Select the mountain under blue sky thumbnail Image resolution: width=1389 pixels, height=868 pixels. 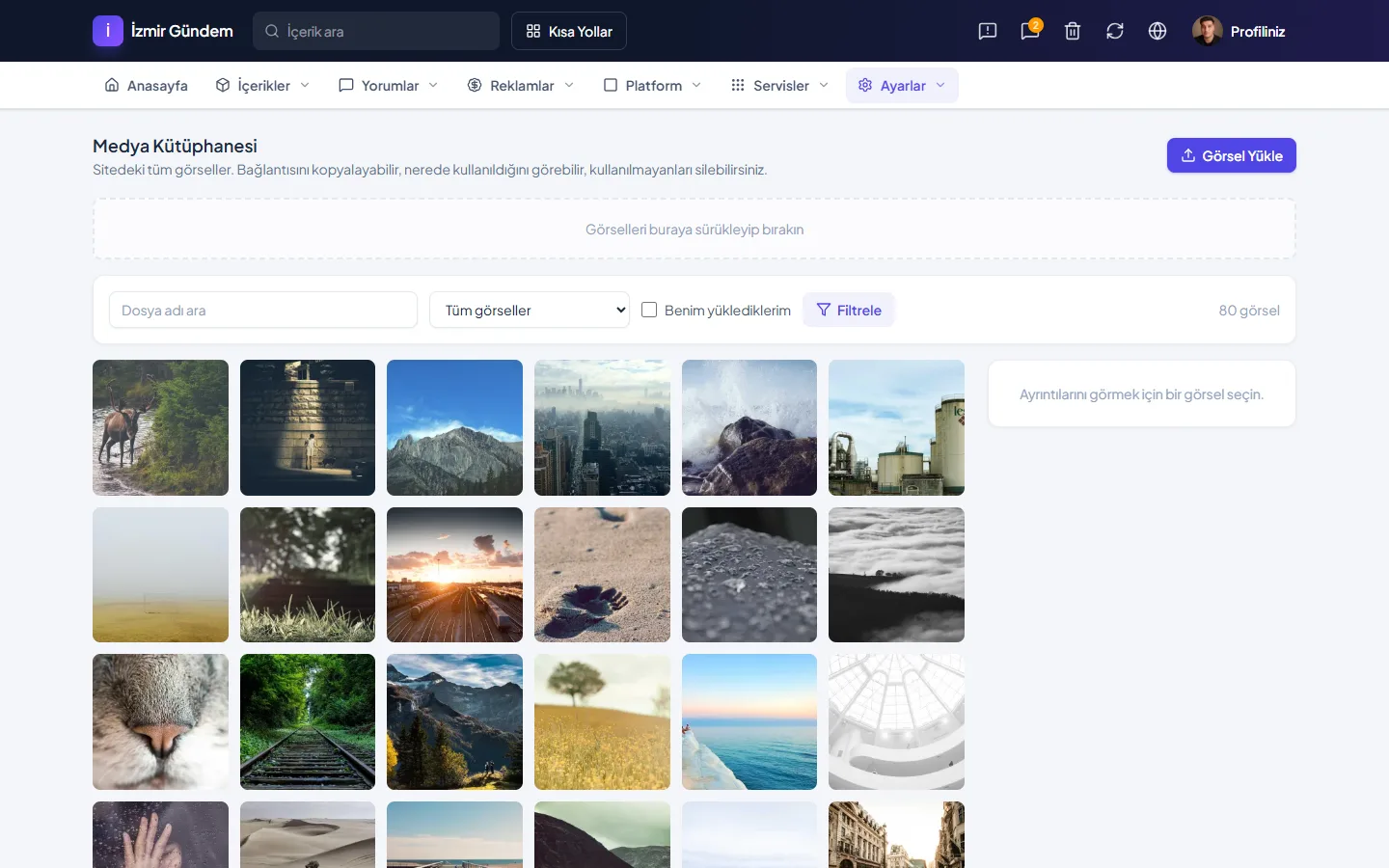coord(454,427)
